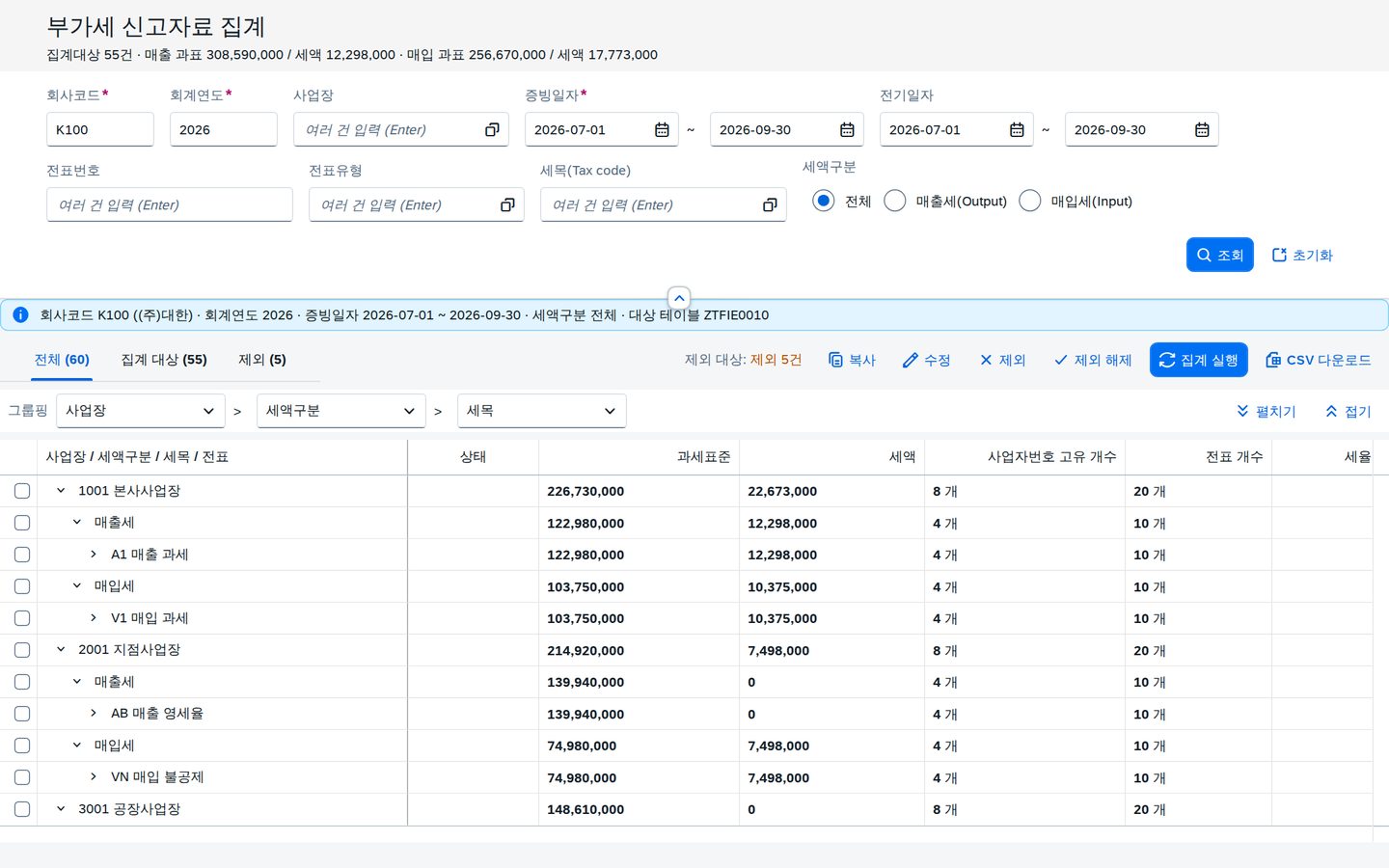1389x868 pixels.
Task: Open the first grouping dropdown showing 사업장
Action: (x=141, y=411)
